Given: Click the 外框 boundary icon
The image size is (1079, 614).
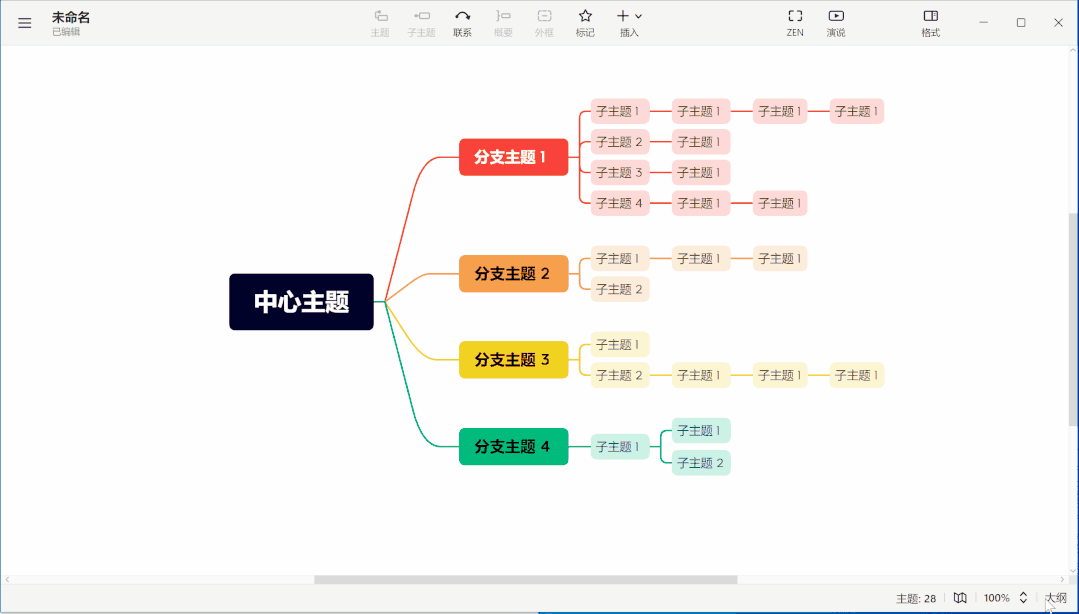Looking at the screenshot, I should [544, 16].
